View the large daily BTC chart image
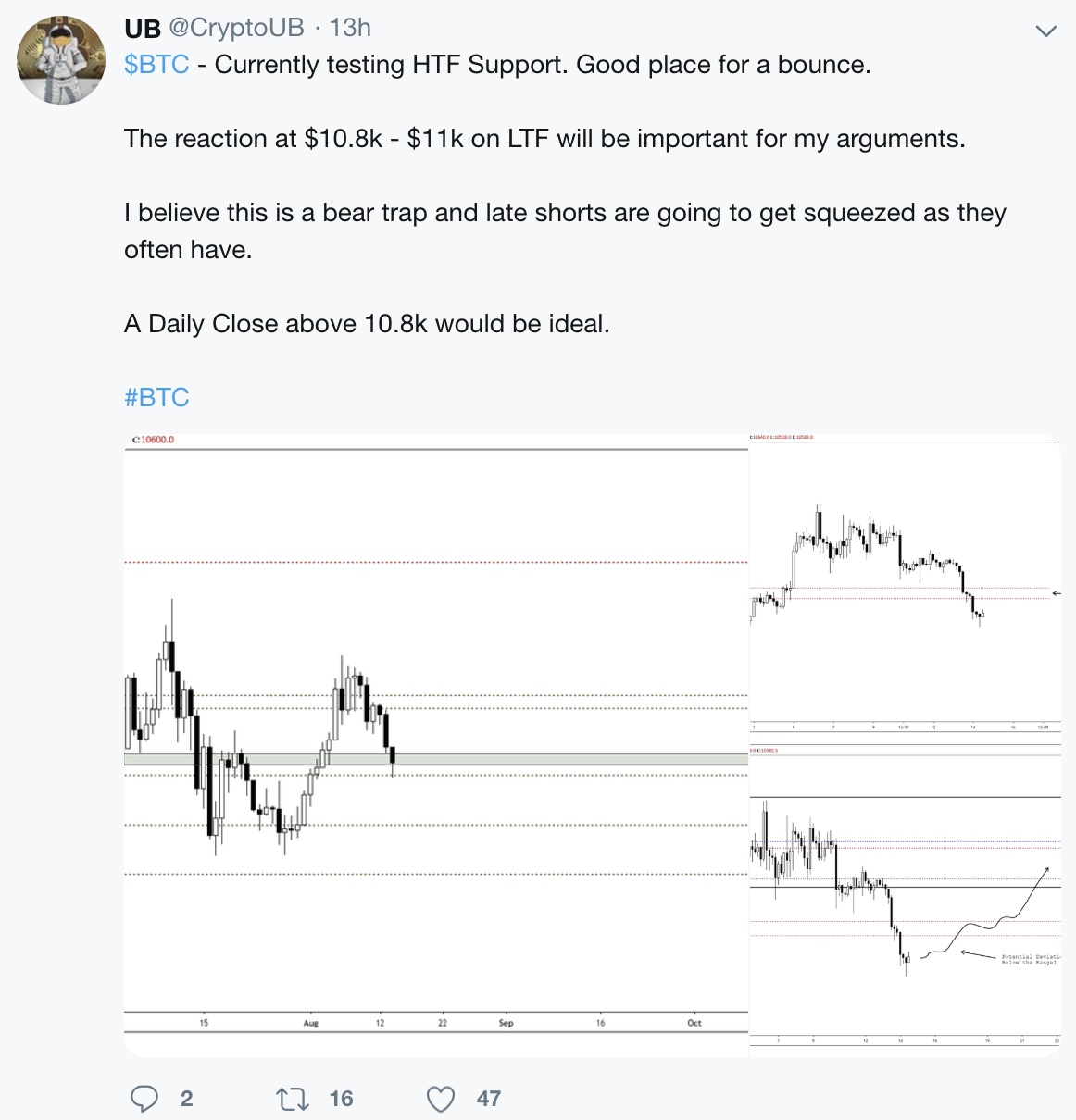The height and width of the screenshot is (1120, 1076). tap(435, 745)
